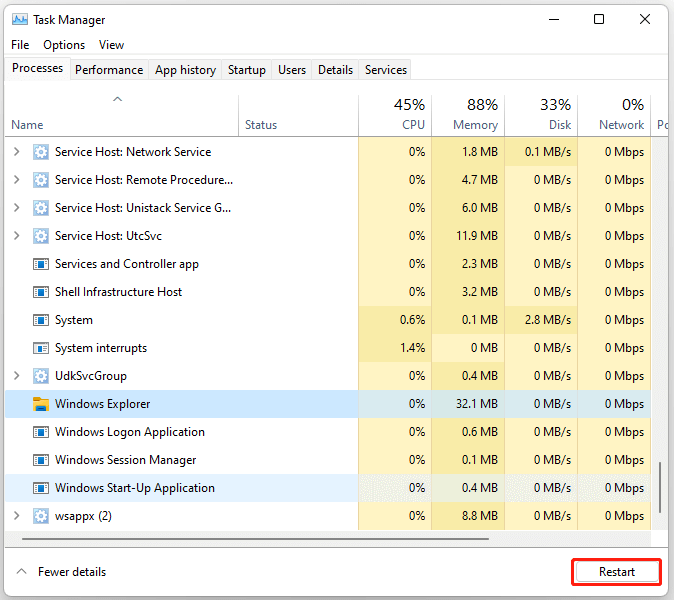This screenshot has width=674, height=600.
Task: Expand the wsappx (2) process group
Action: pos(16,516)
